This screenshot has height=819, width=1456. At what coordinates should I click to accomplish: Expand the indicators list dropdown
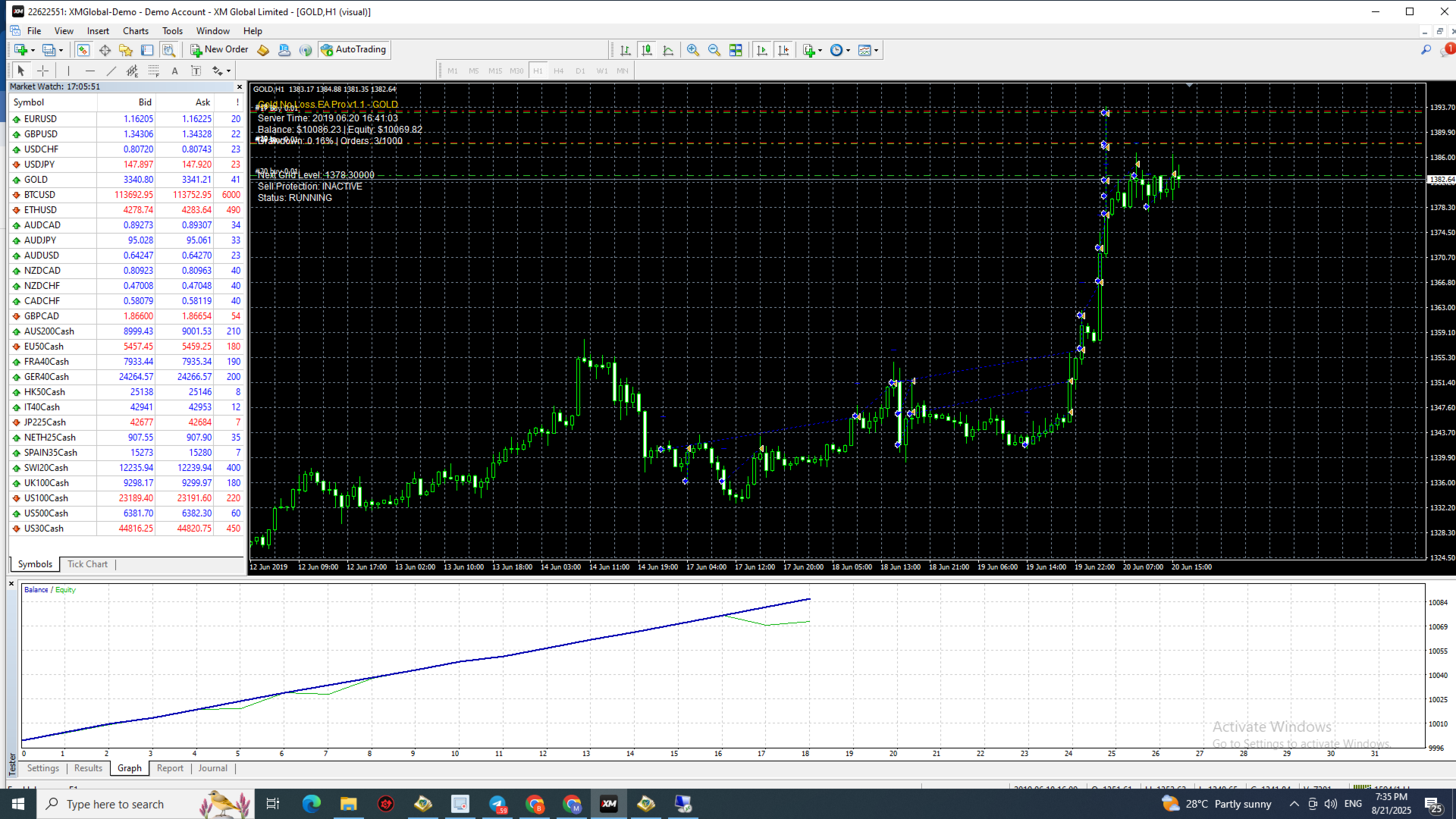[820, 51]
